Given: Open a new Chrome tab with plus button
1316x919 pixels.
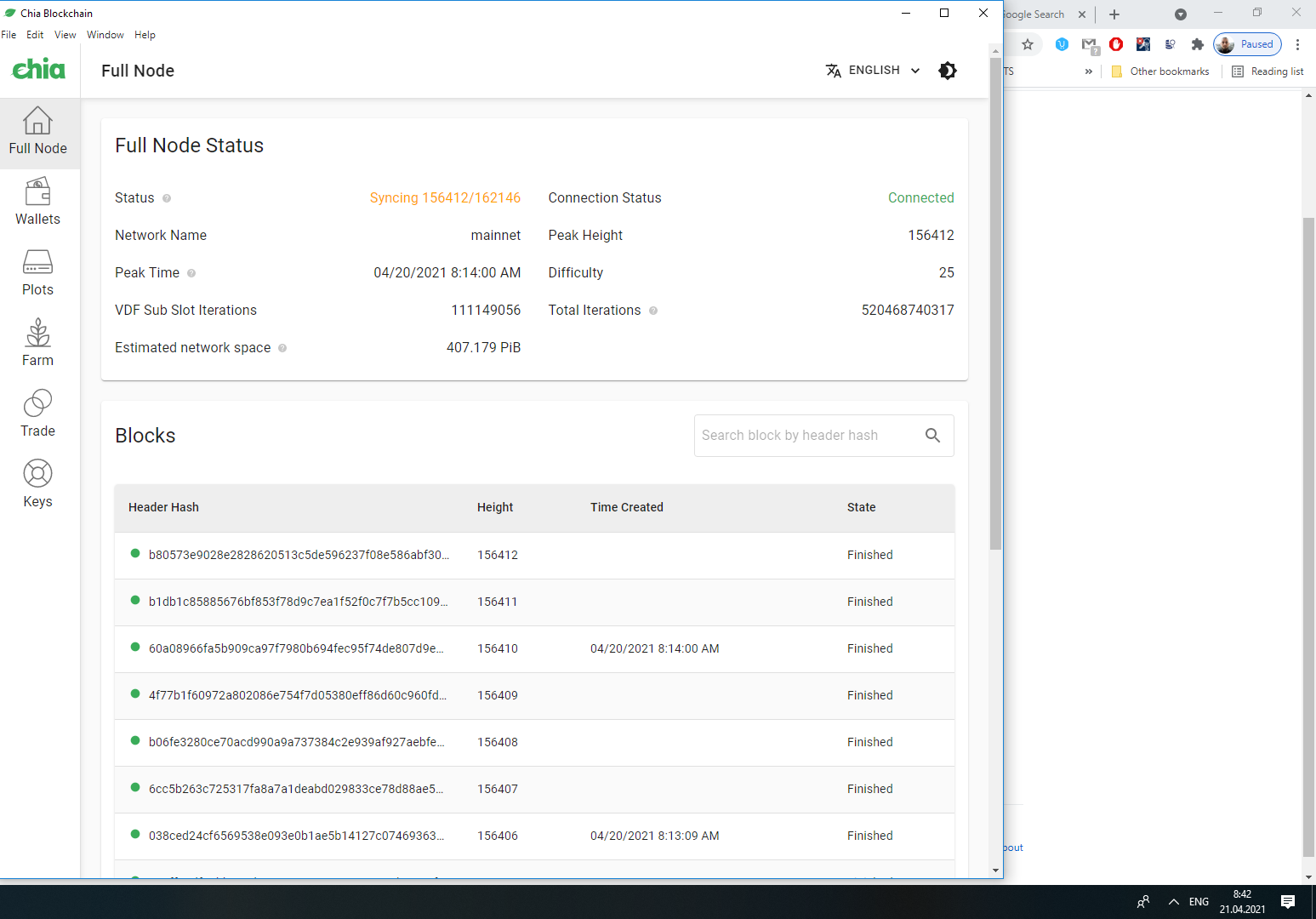Looking at the screenshot, I should [x=1114, y=14].
